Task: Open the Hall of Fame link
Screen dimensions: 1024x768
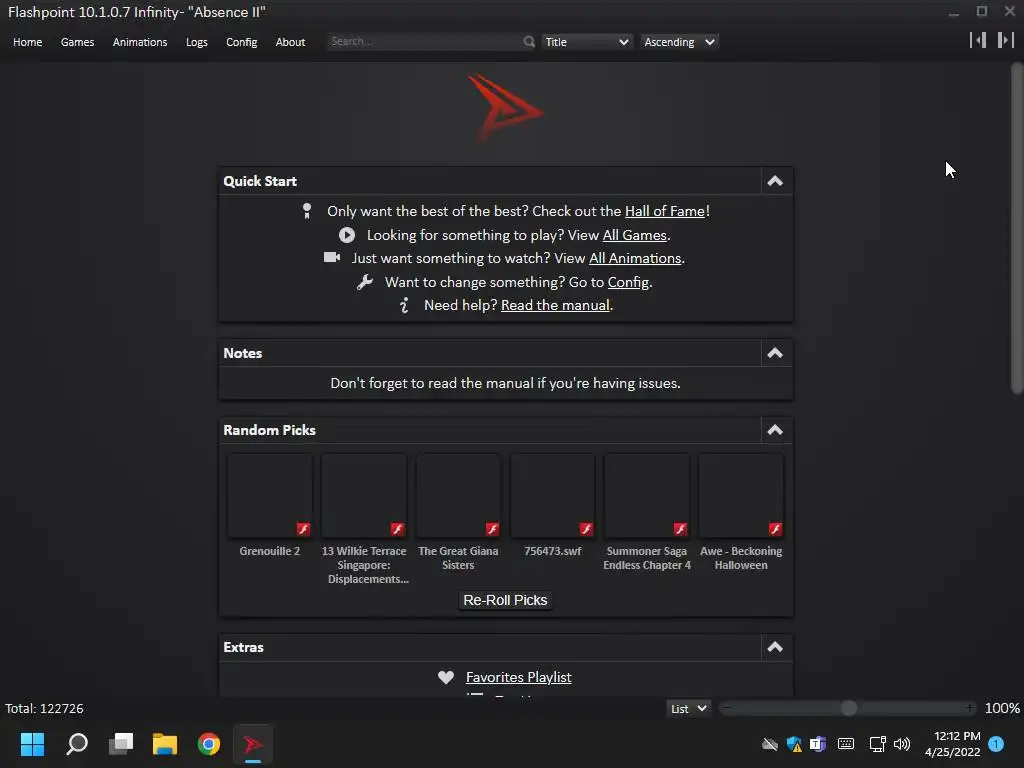Action: tap(665, 211)
